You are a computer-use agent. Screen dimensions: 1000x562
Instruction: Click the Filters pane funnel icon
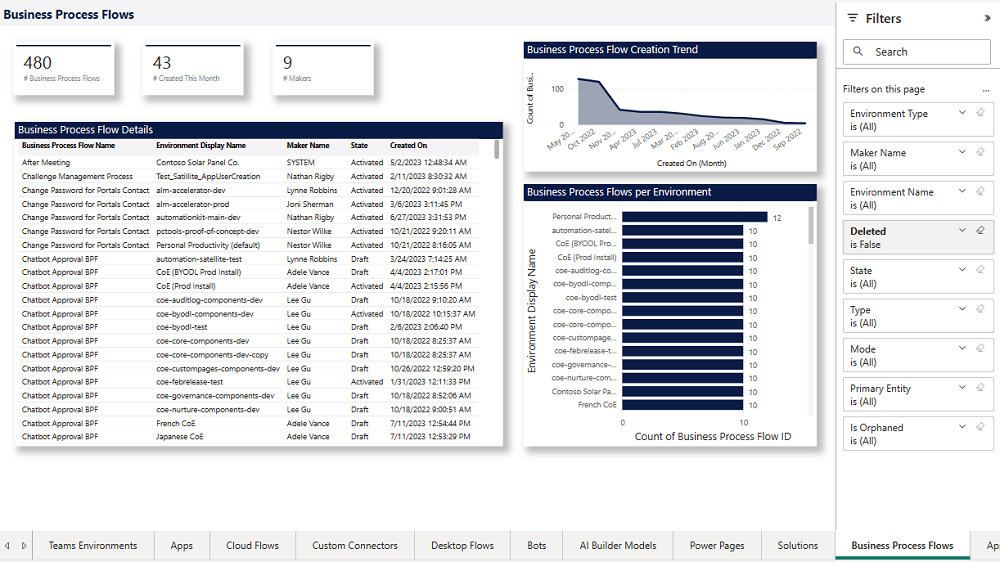click(x=853, y=18)
